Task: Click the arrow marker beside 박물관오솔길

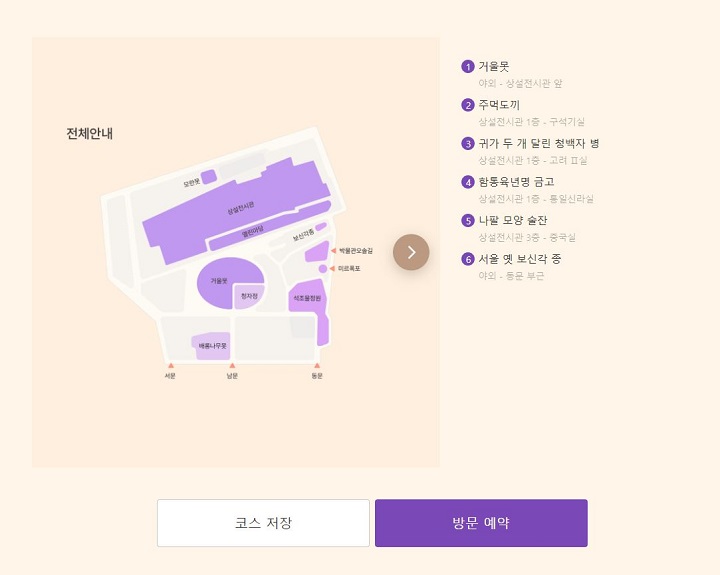Action: [x=333, y=251]
